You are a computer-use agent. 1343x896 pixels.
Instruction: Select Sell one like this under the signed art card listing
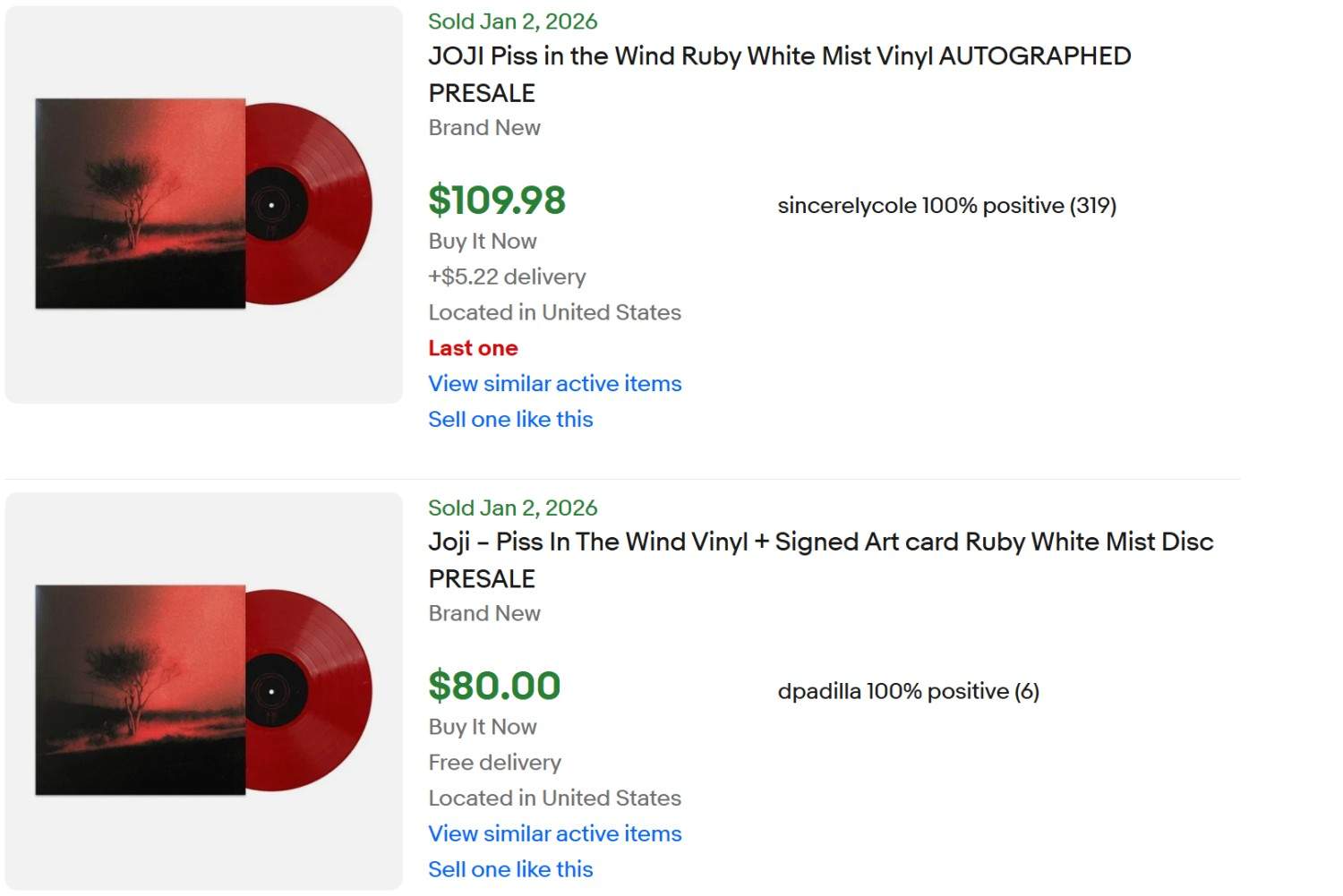pyautogui.click(x=510, y=868)
